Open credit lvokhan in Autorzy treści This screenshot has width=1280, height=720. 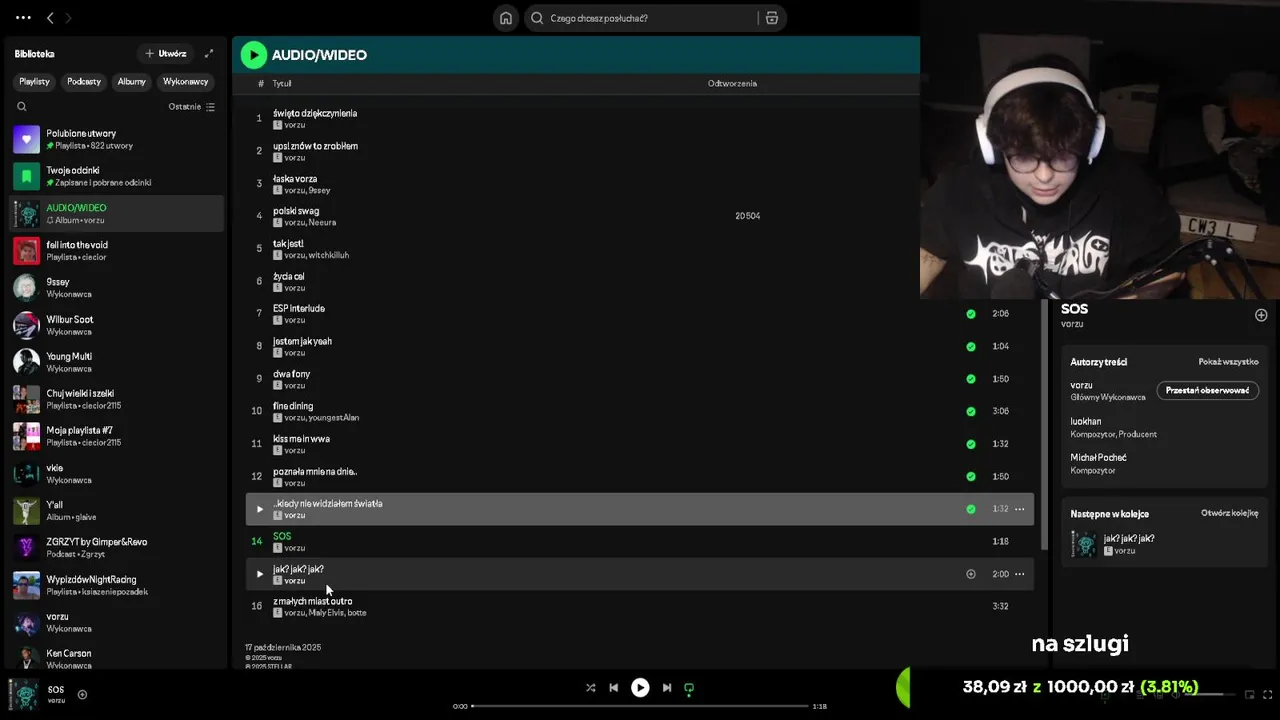click(x=1086, y=421)
